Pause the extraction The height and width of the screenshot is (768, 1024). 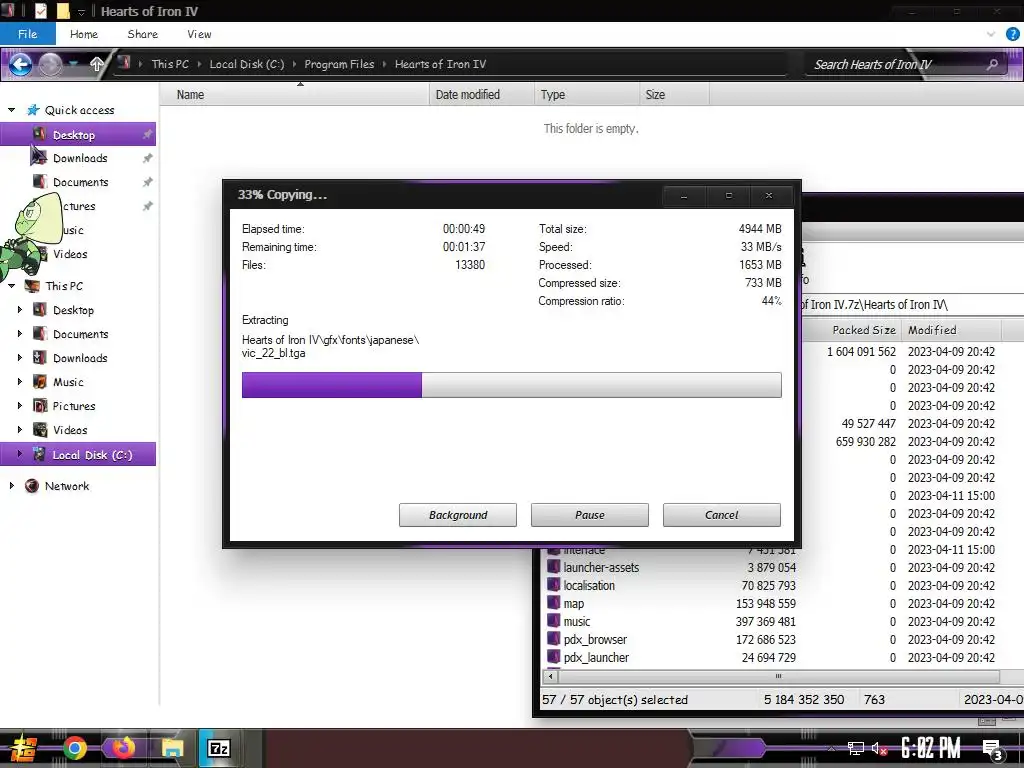[x=590, y=515]
